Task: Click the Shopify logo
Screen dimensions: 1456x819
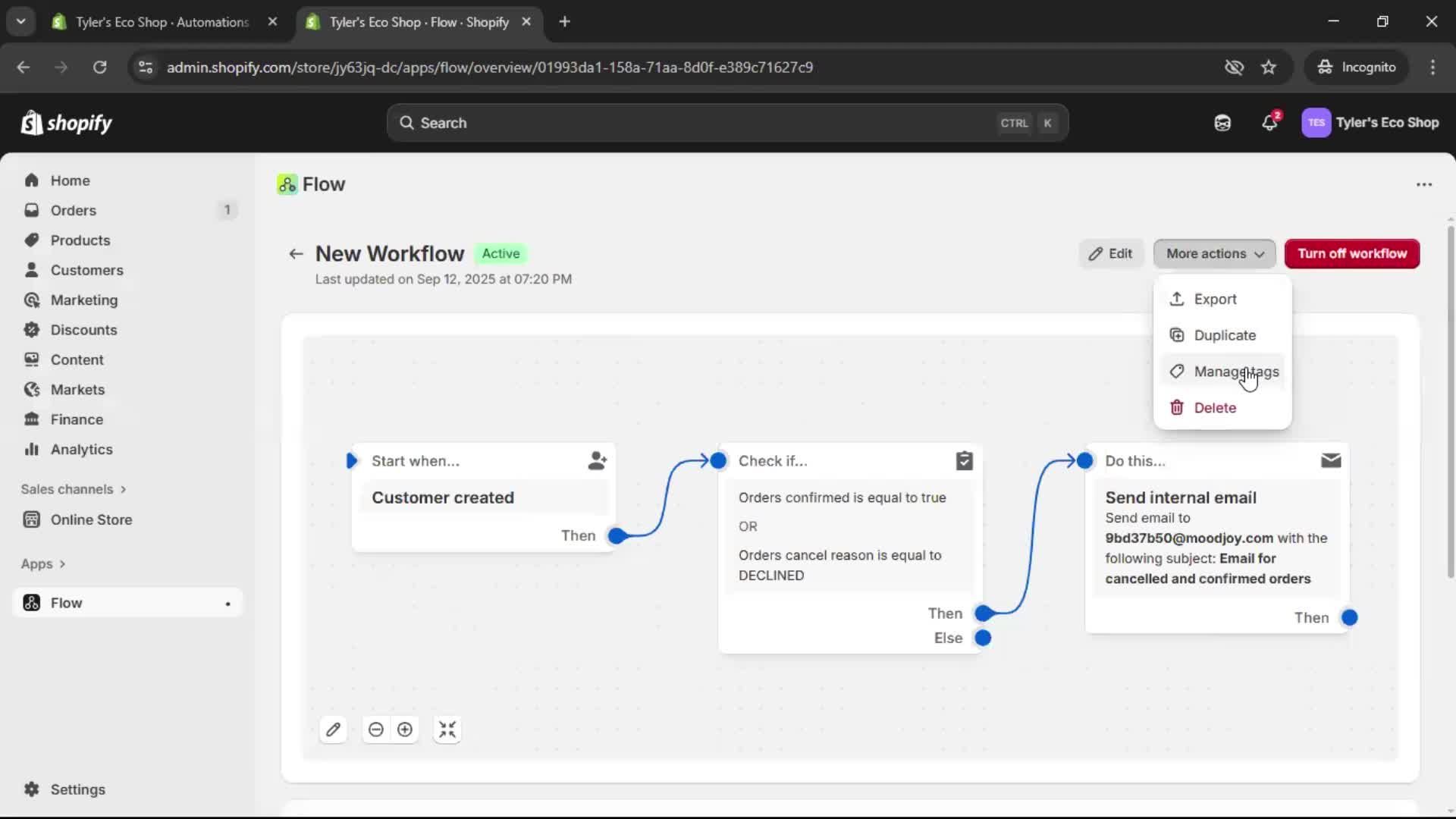Action: coord(67,122)
